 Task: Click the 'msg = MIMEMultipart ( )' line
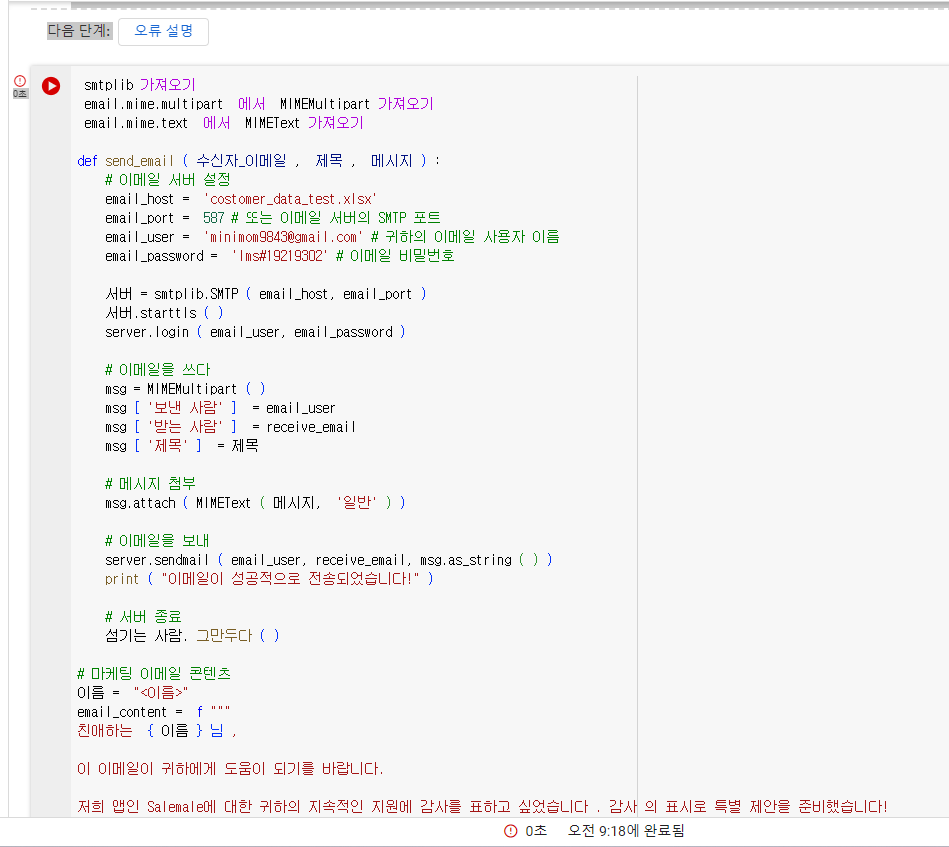point(185,389)
